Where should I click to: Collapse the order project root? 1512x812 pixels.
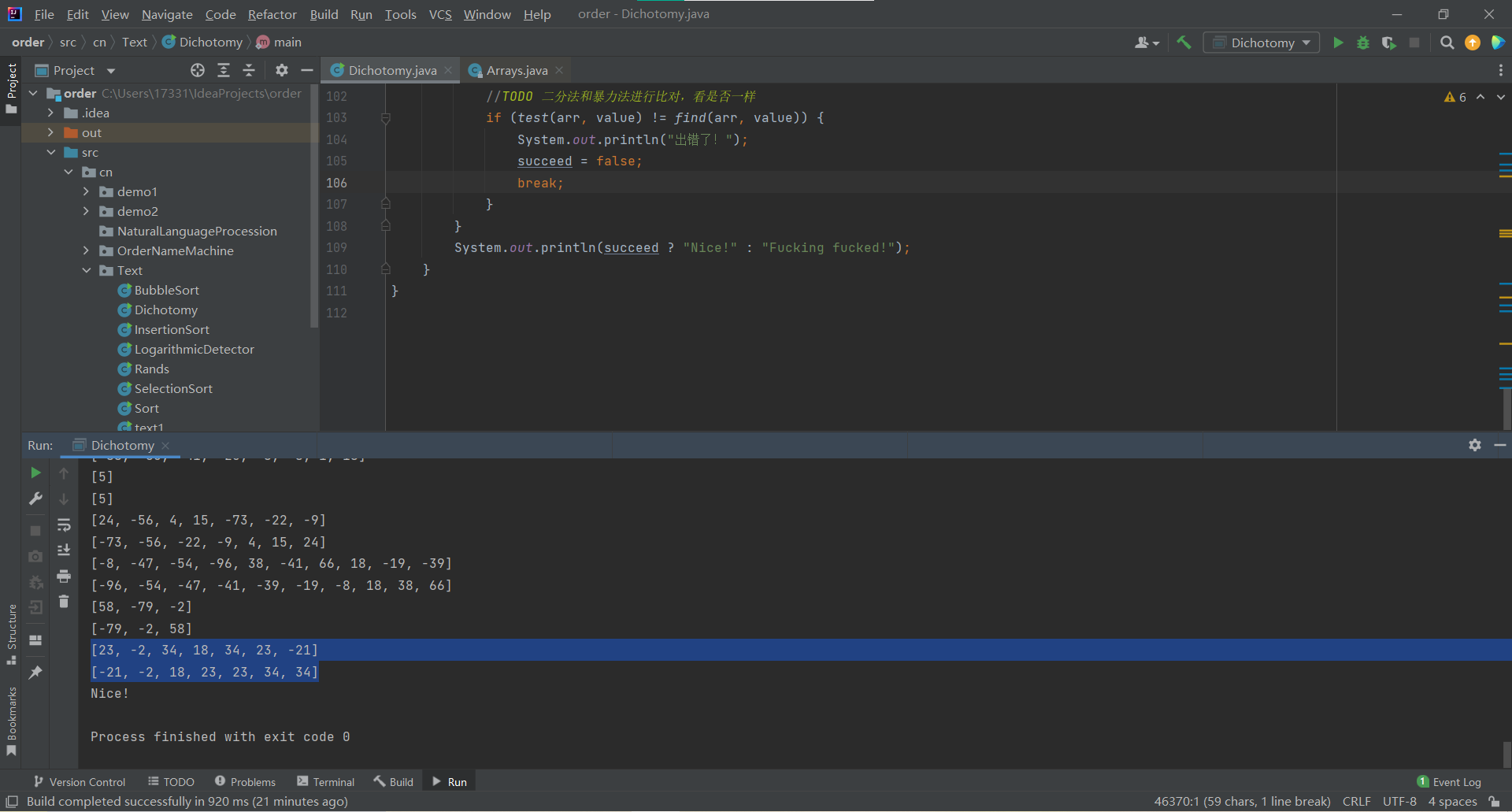[x=33, y=93]
